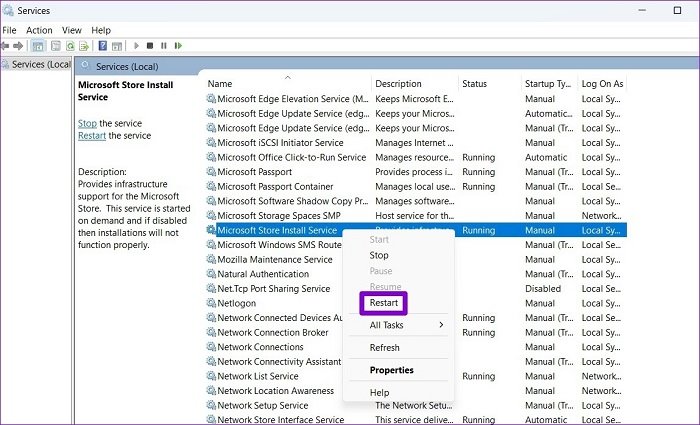The image size is (700, 425).
Task: Click the Export List toolbar icon
Action: click(x=84, y=46)
